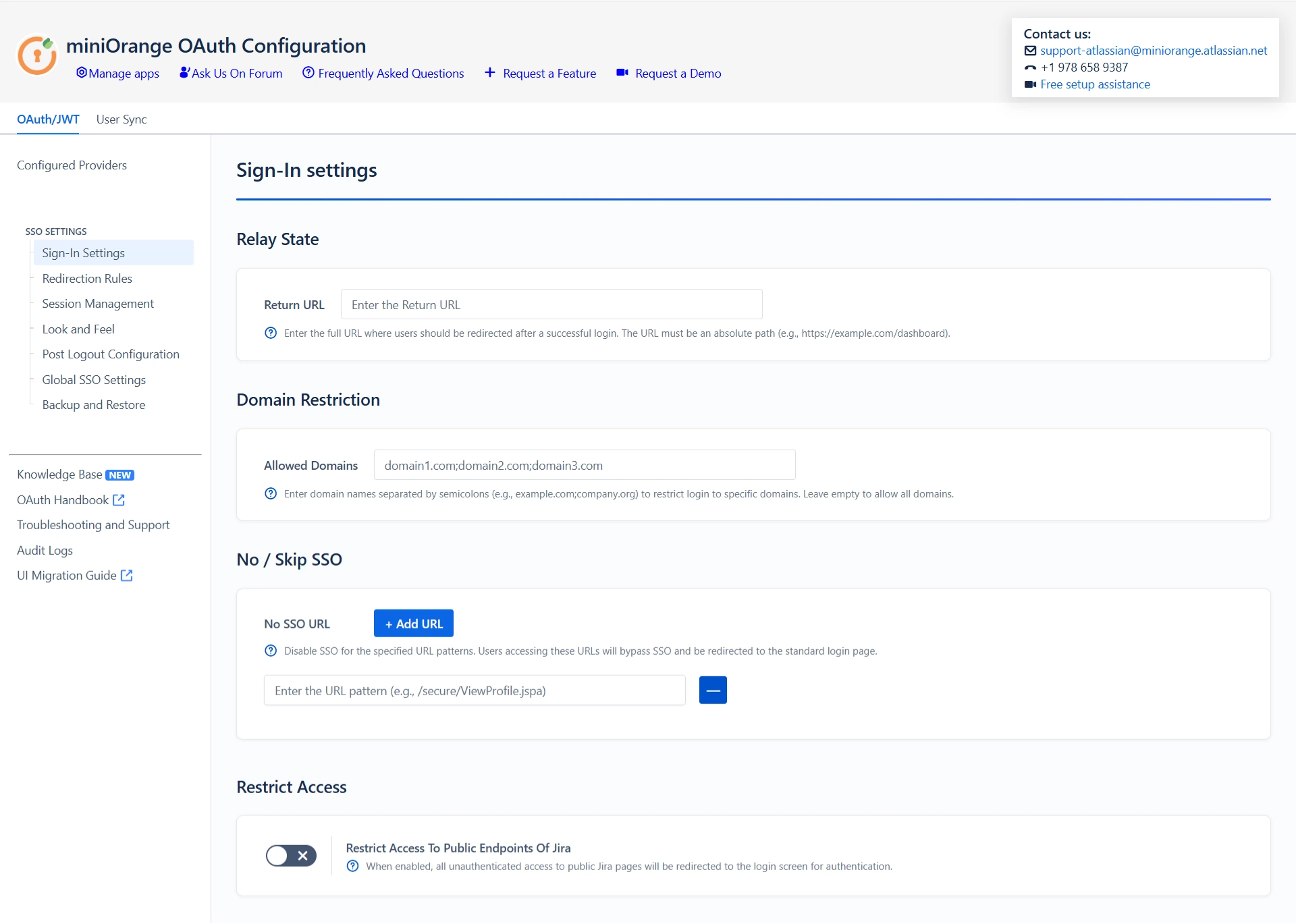Click the Ask Us On Forum person icon
This screenshot has height=924, width=1296.
[184, 73]
